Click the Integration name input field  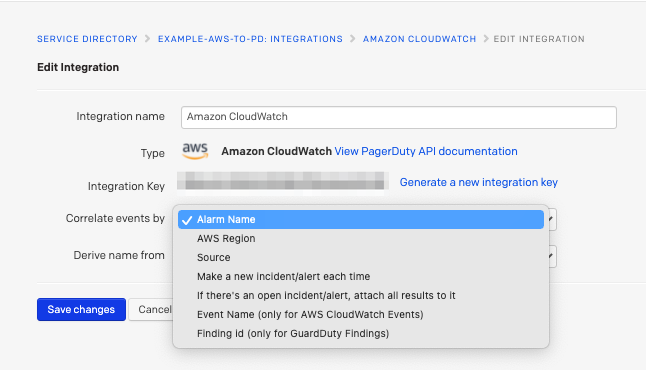pos(398,117)
